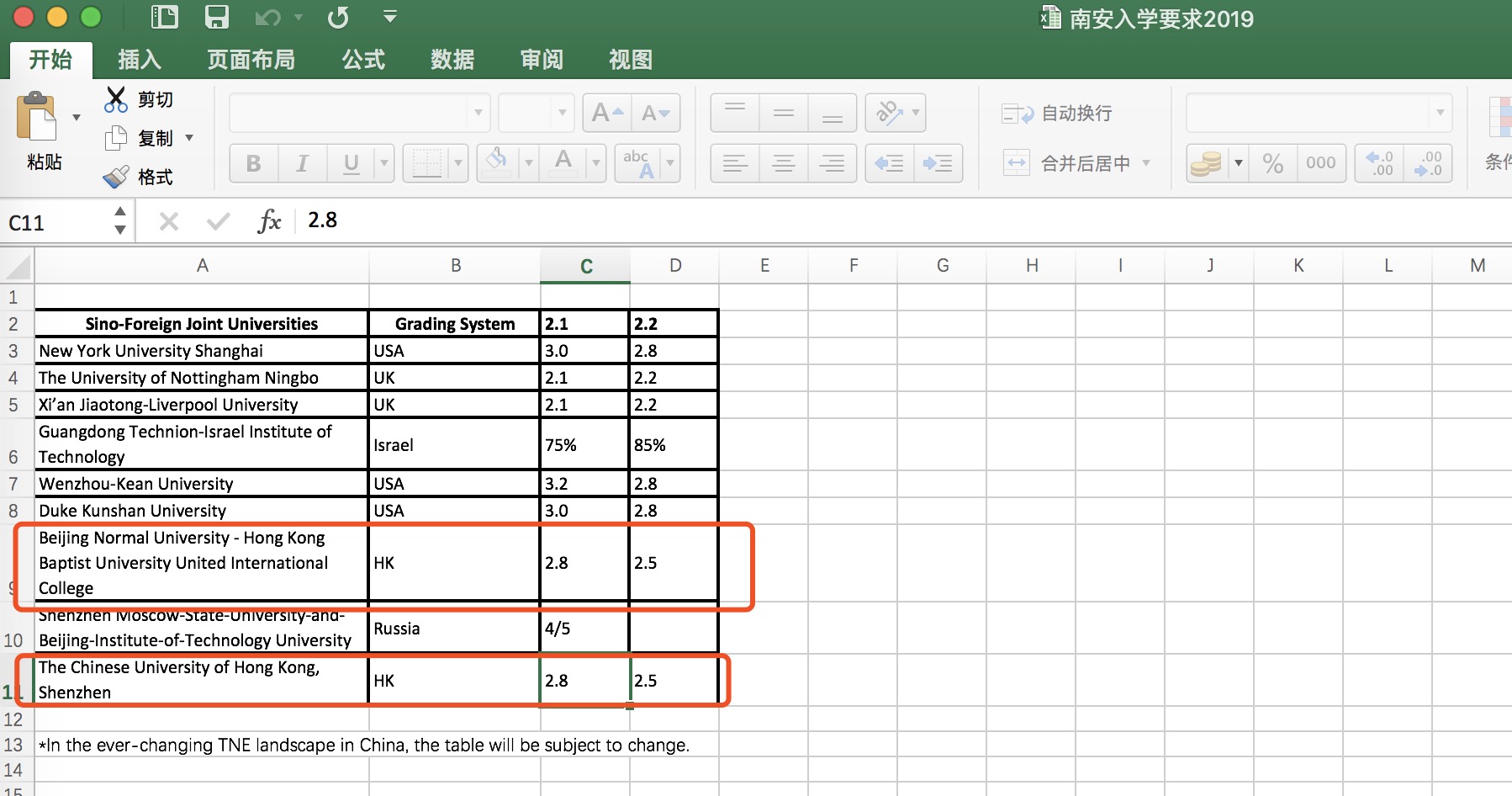Image resolution: width=1512 pixels, height=796 pixels.
Task: Expand the number format dropdown
Action: click(x=1440, y=113)
